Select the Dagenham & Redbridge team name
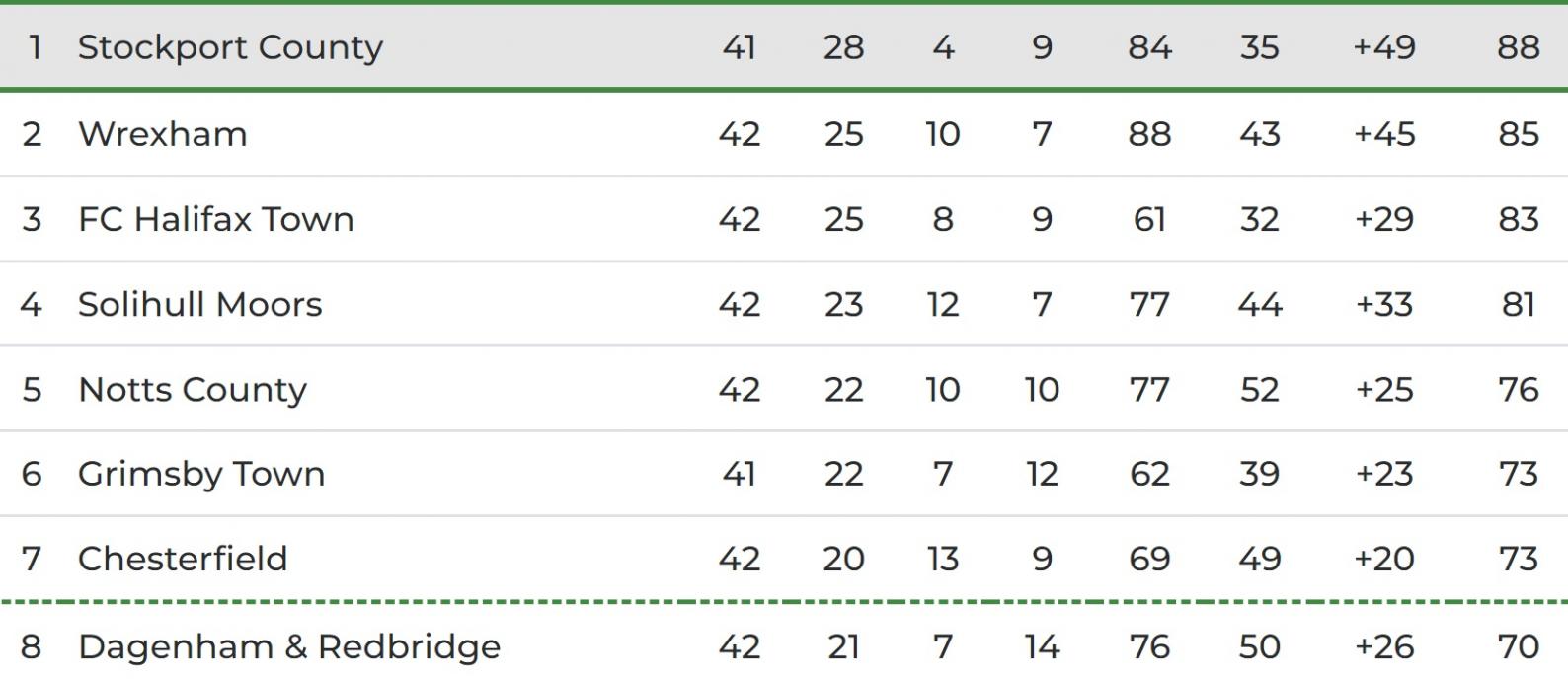The image size is (1568, 679). [x=289, y=646]
